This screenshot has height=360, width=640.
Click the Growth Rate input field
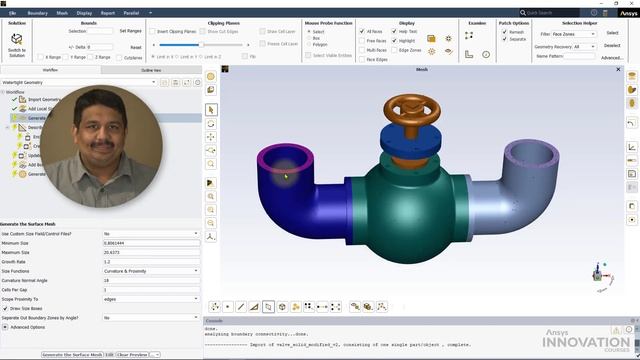pyautogui.click(x=151, y=262)
